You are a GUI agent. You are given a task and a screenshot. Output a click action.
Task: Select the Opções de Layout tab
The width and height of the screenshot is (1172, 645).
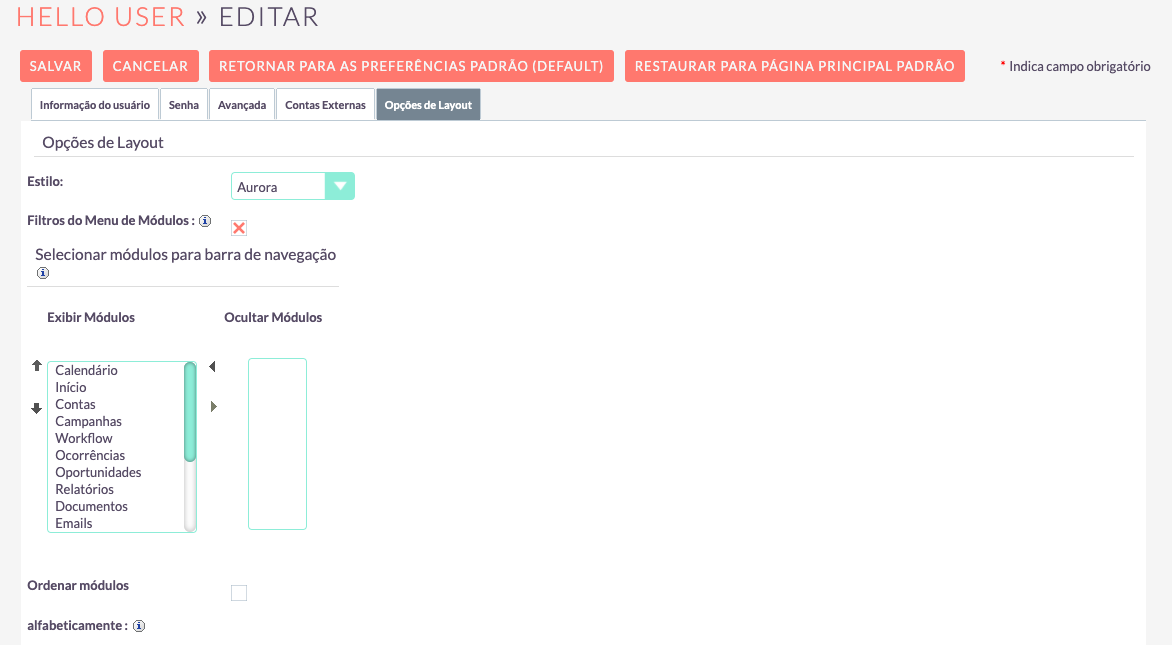428,105
